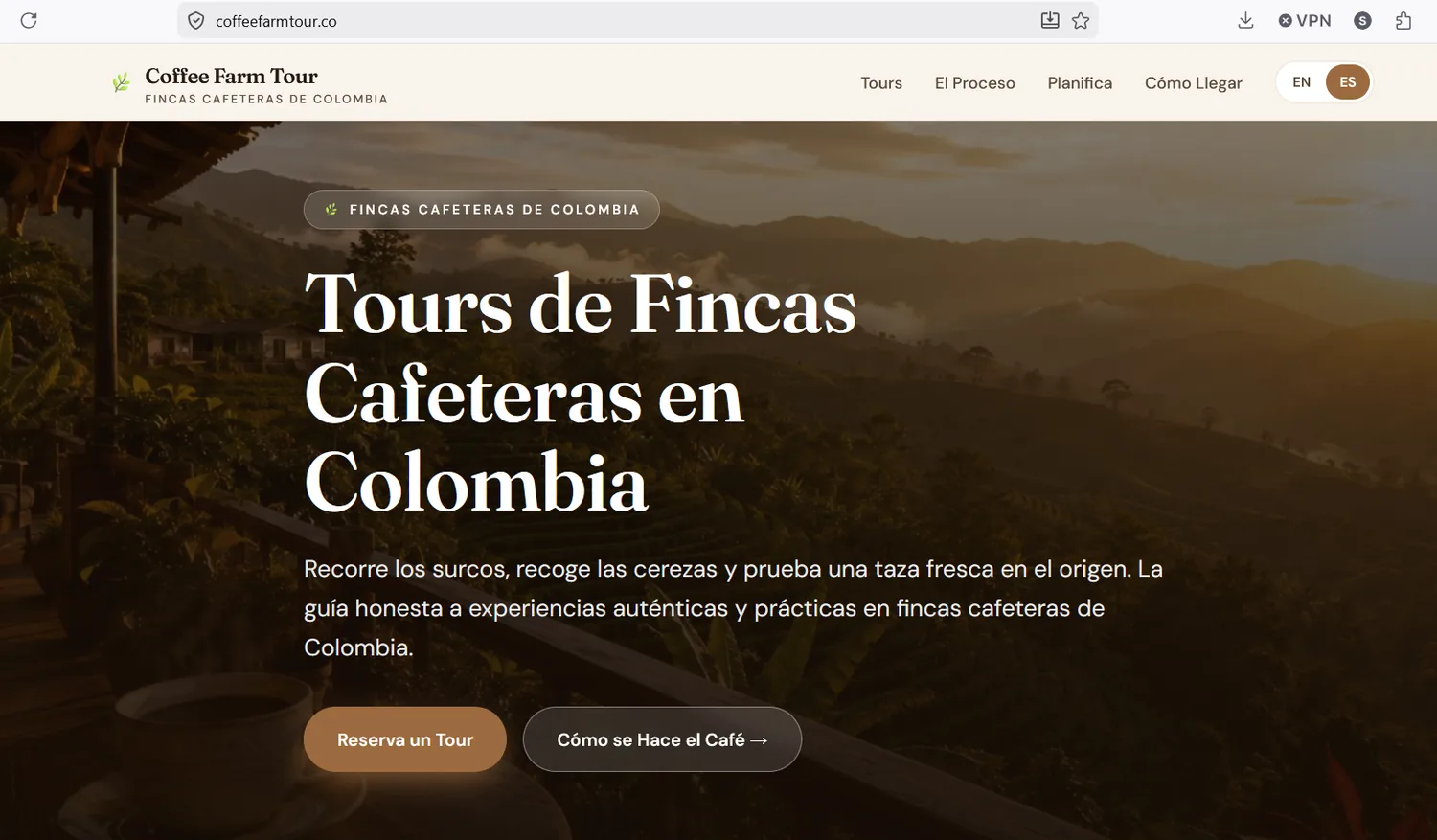Switch language to EN

pos(1301,82)
